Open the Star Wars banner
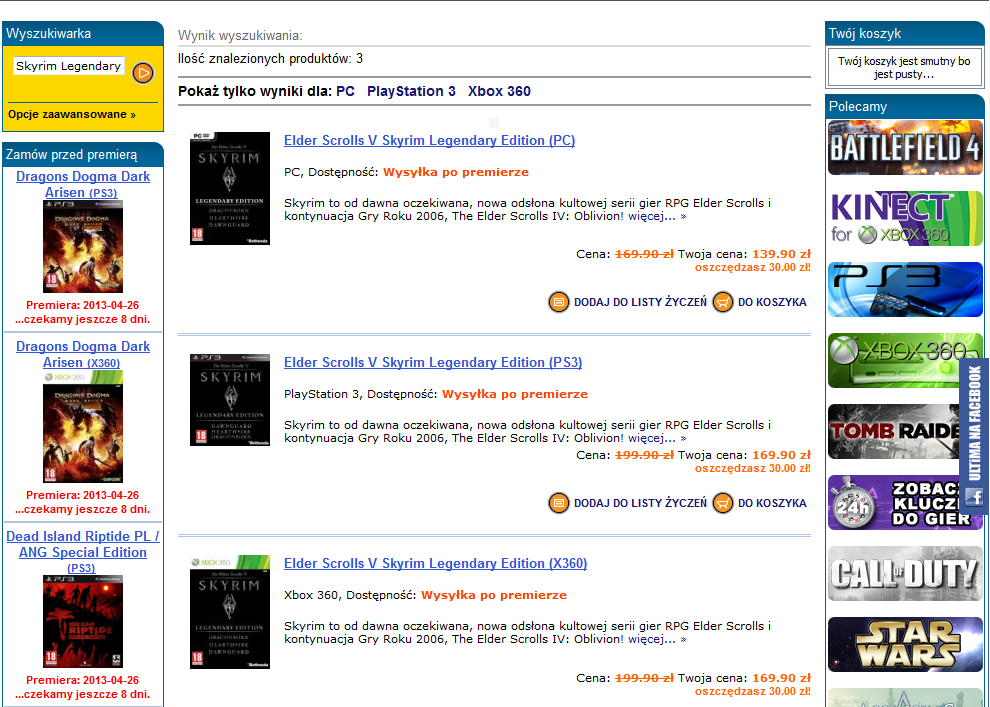Image resolution: width=990 pixels, height=707 pixels. click(905, 645)
